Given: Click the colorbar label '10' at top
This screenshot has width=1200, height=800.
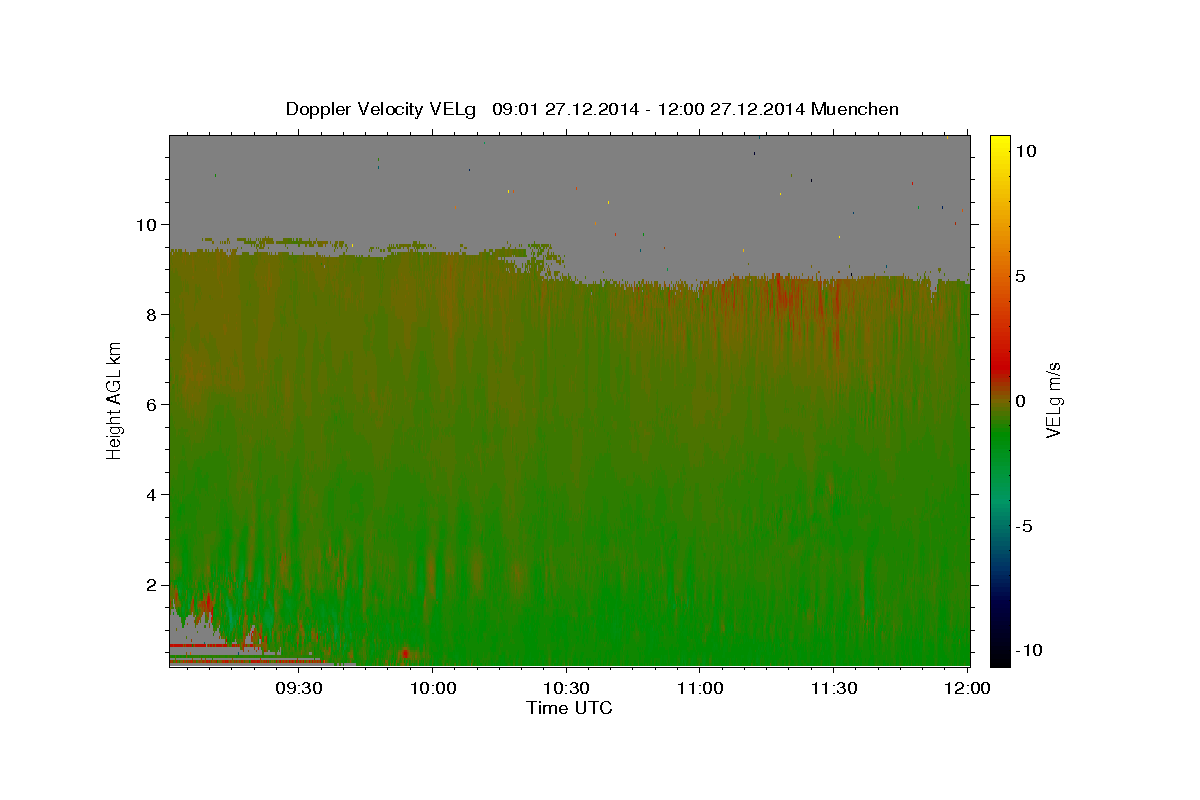Looking at the screenshot, I should tap(1025, 151).
